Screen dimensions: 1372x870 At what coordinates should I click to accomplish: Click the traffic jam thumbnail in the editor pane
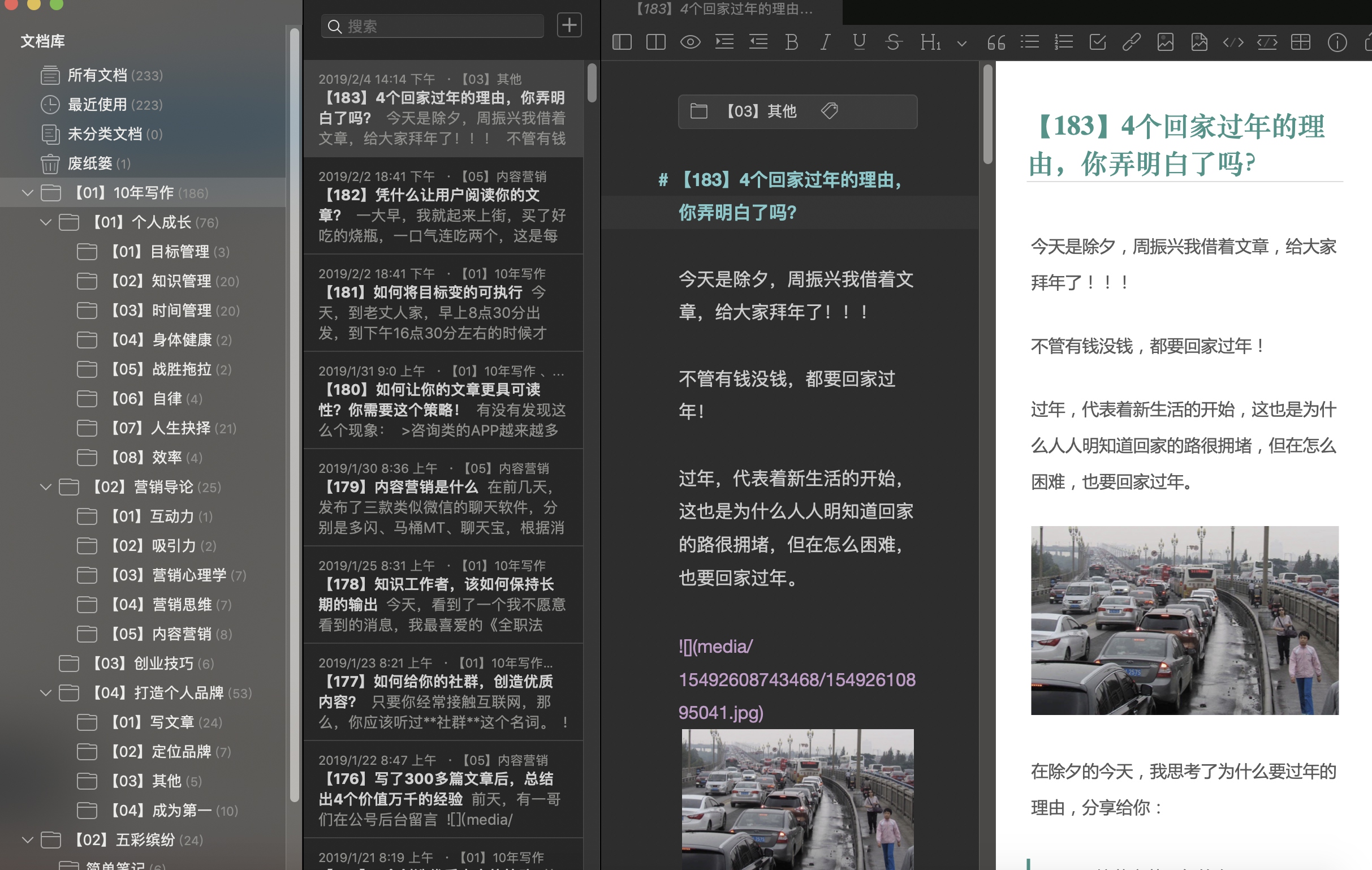[797, 799]
